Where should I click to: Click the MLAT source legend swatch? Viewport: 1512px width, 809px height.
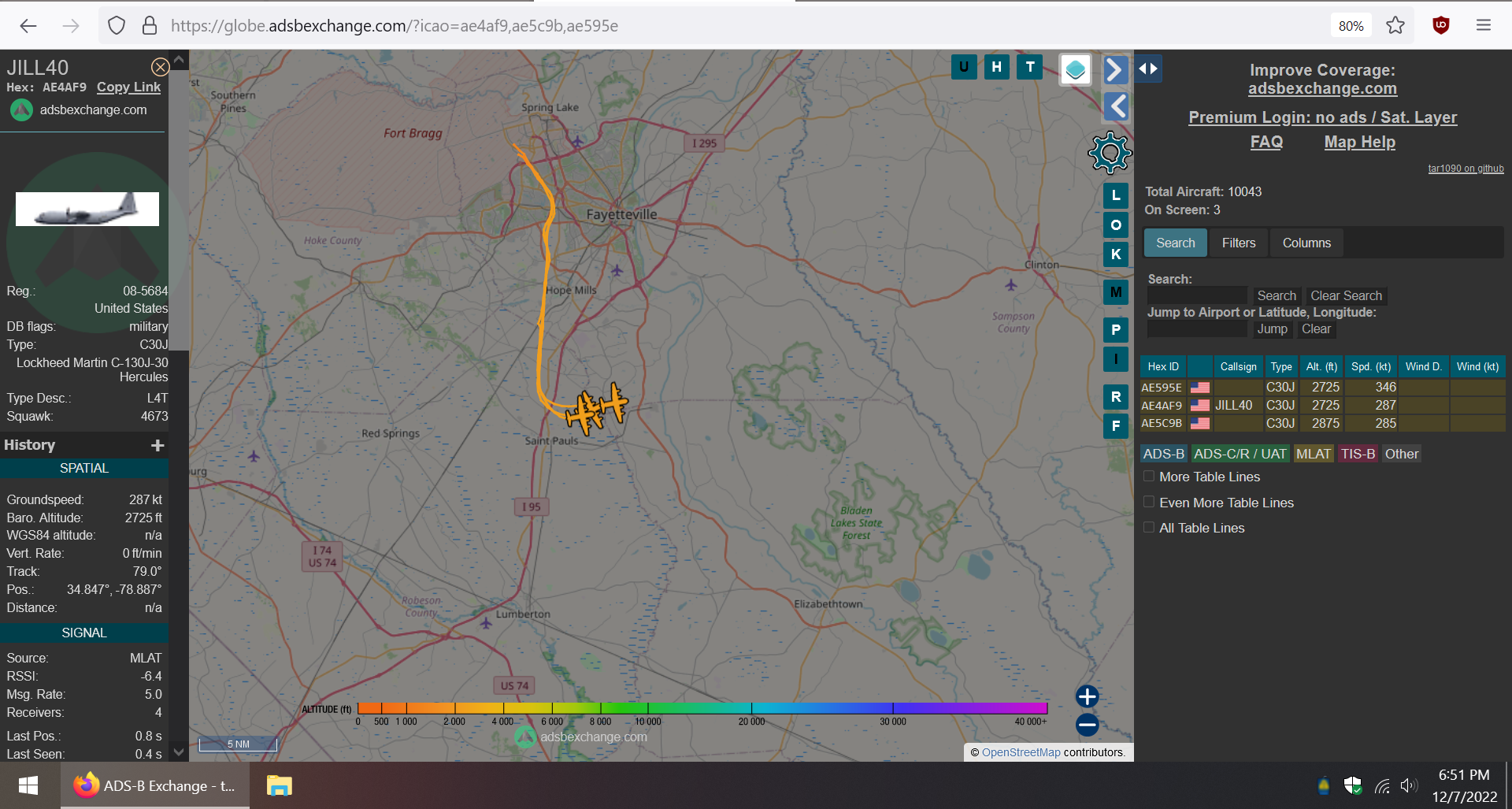point(1313,454)
